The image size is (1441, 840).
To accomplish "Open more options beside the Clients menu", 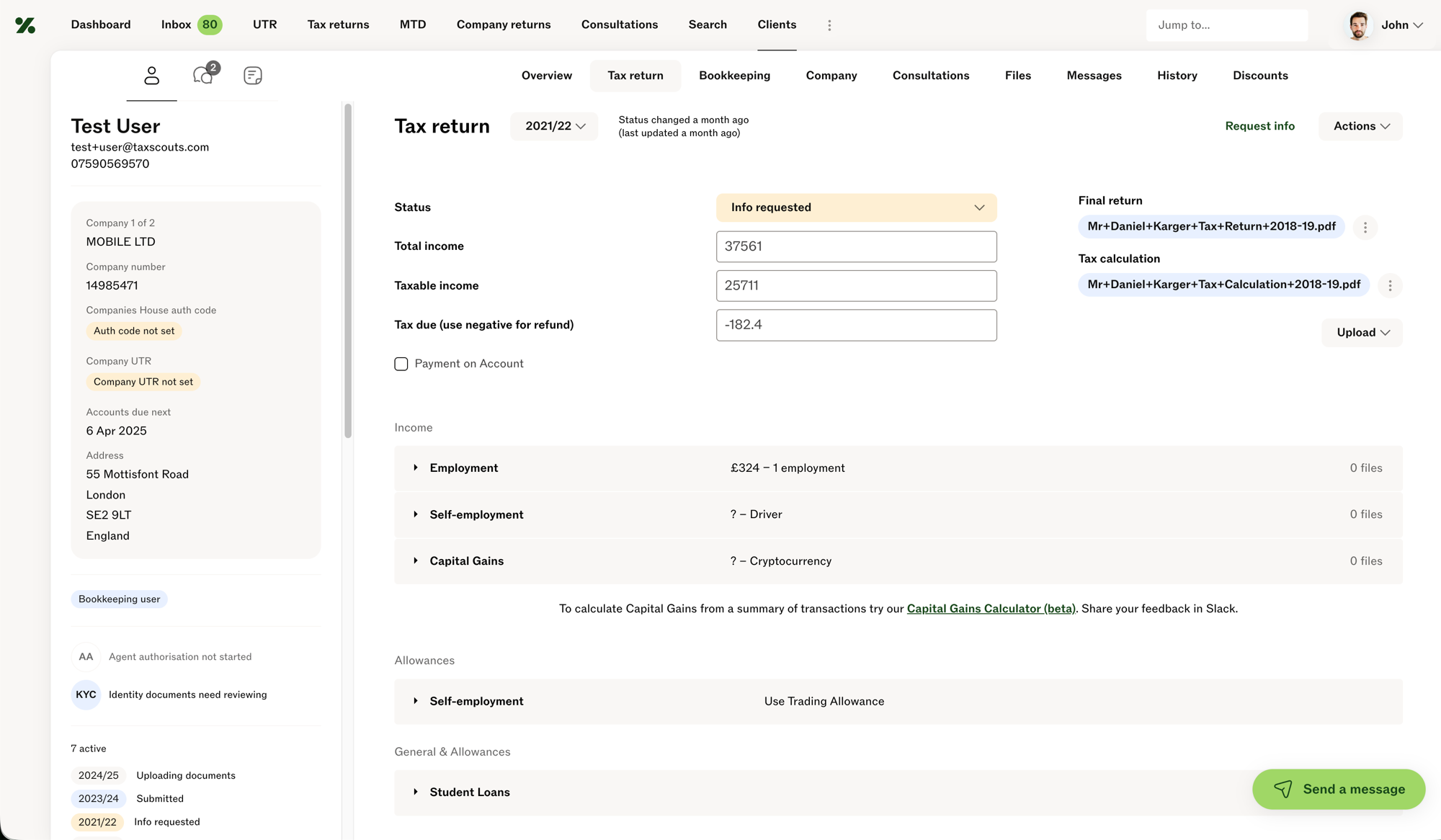I will tap(829, 25).
